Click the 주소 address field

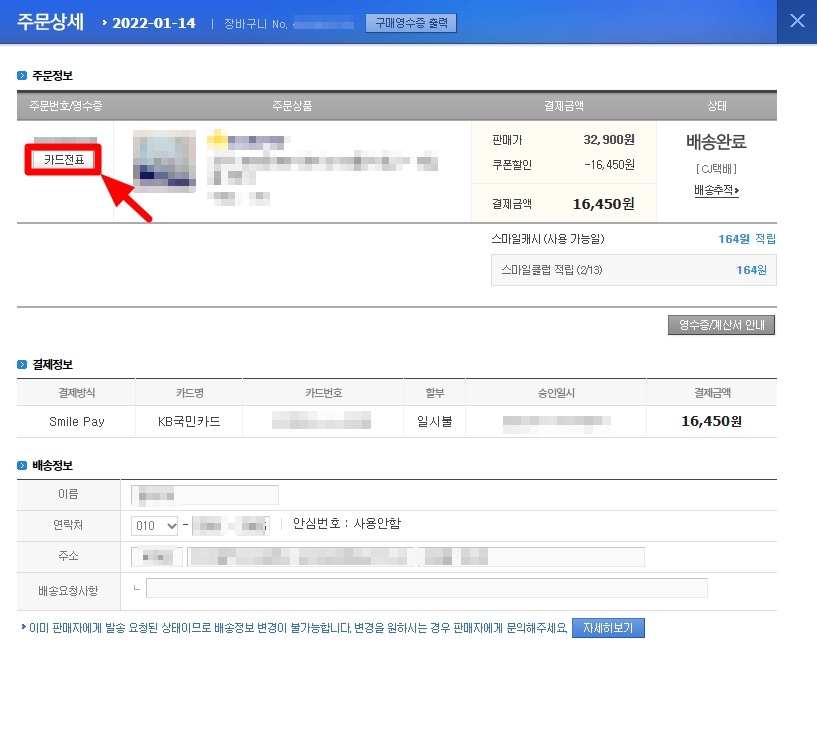(390, 557)
